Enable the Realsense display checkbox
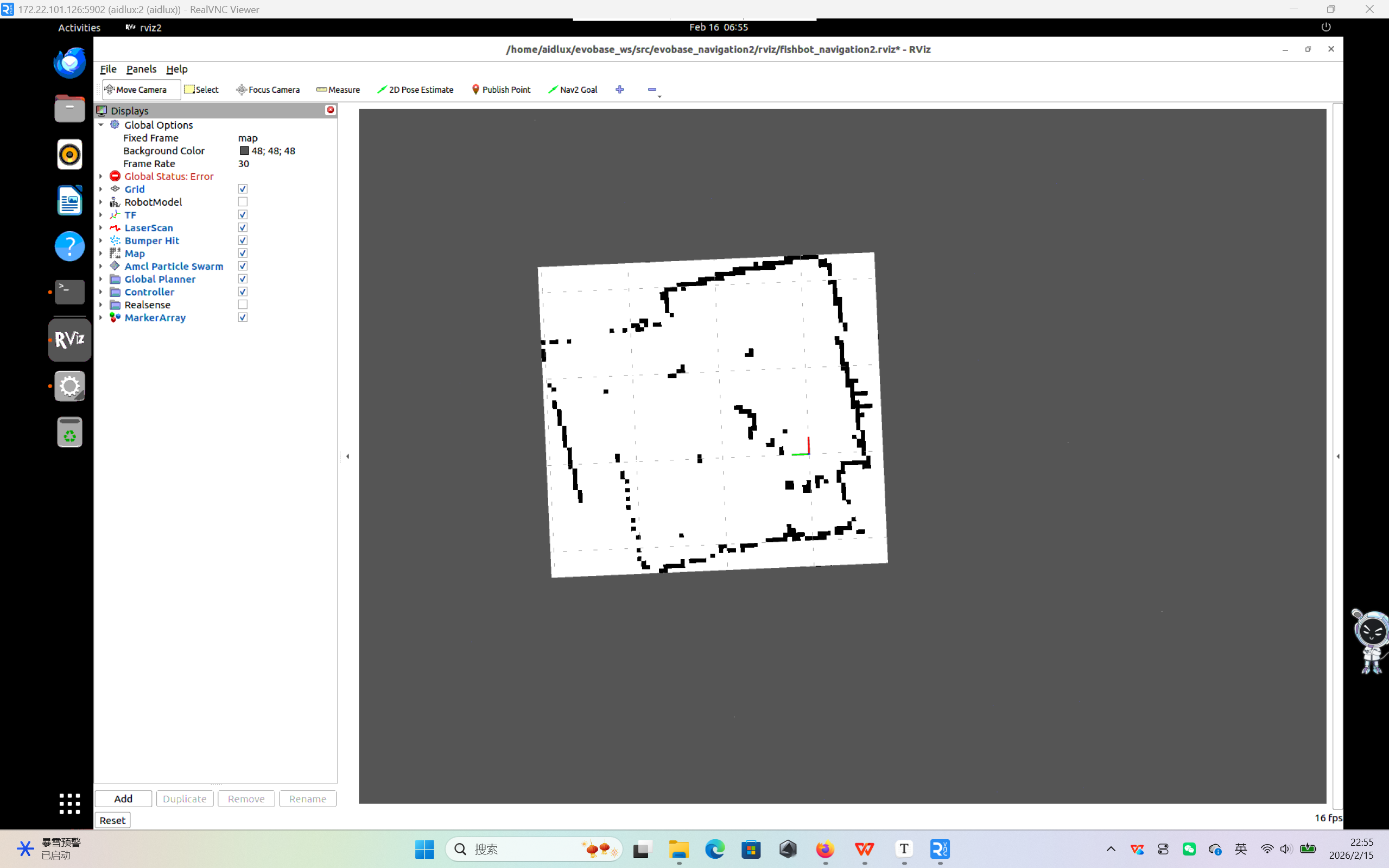This screenshot has height=868, width=1389. click(243, 305)
